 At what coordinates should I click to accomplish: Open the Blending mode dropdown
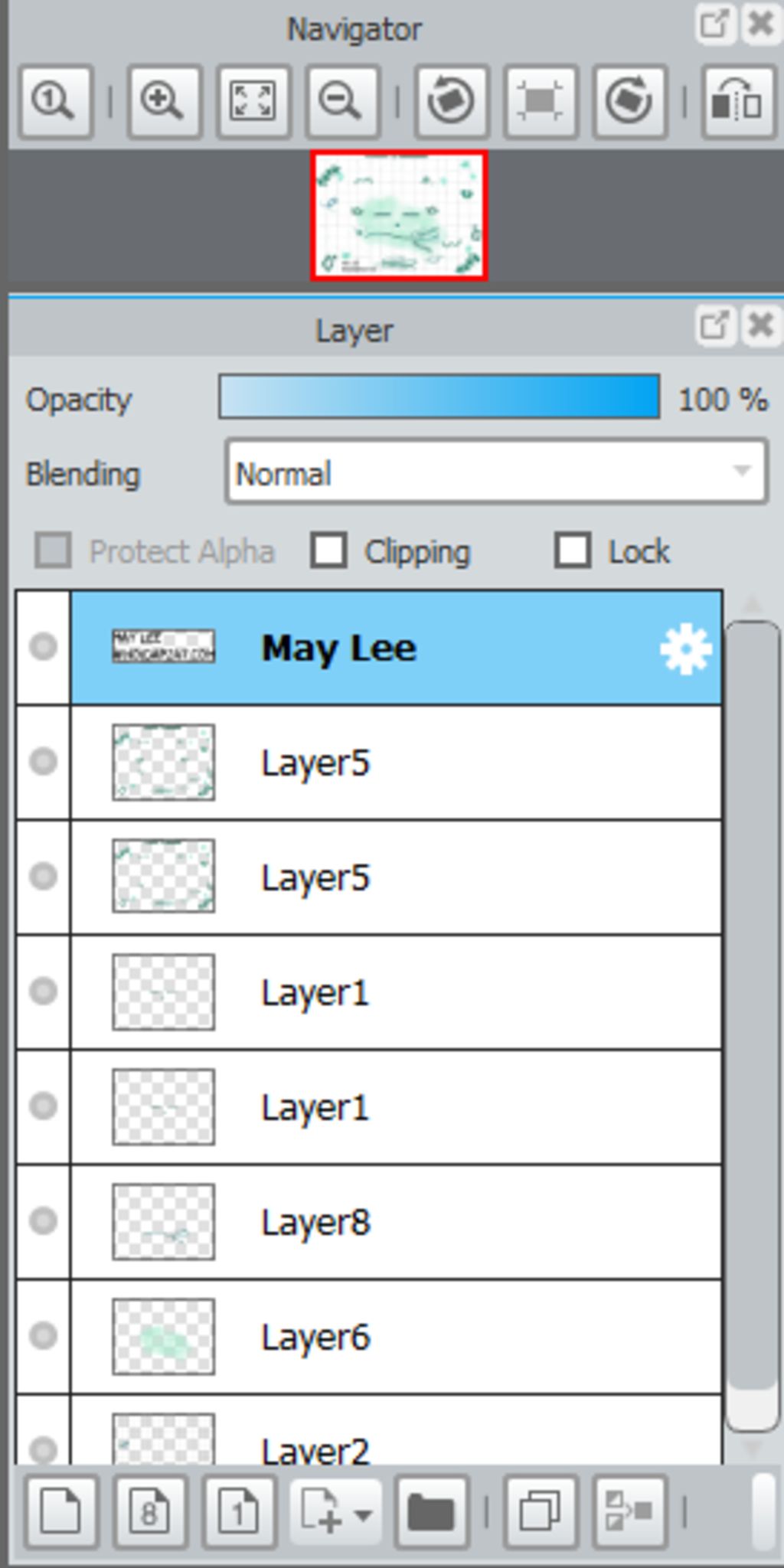click(x=497, y=473)
